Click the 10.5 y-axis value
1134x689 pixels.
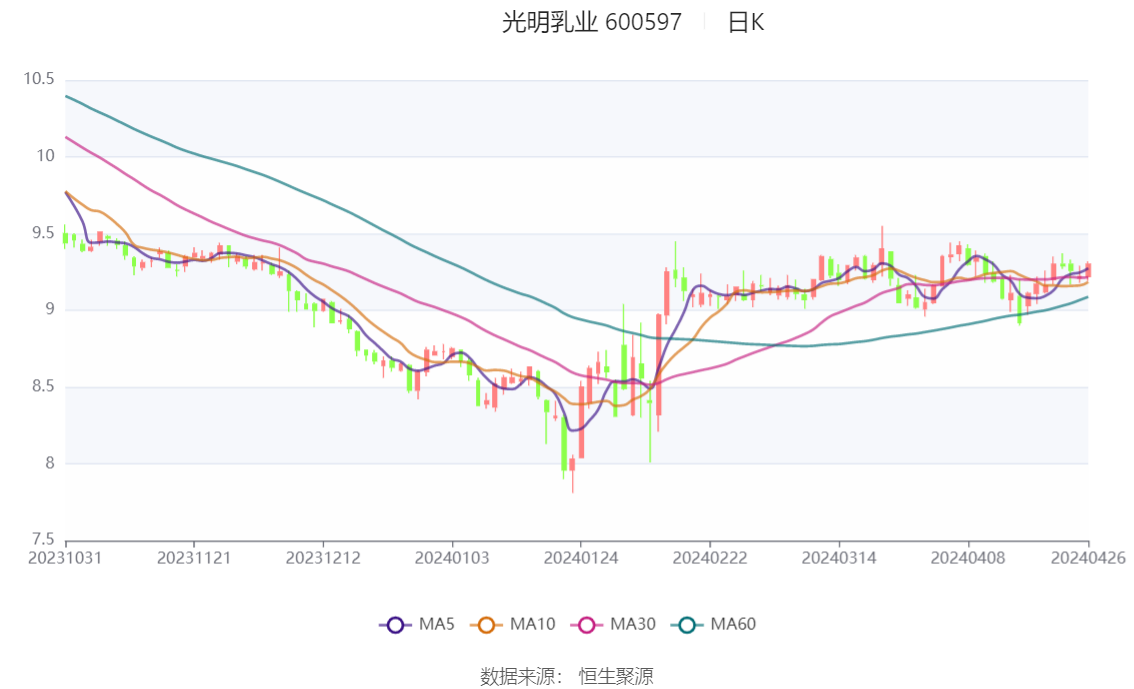(x=39, y=79)
